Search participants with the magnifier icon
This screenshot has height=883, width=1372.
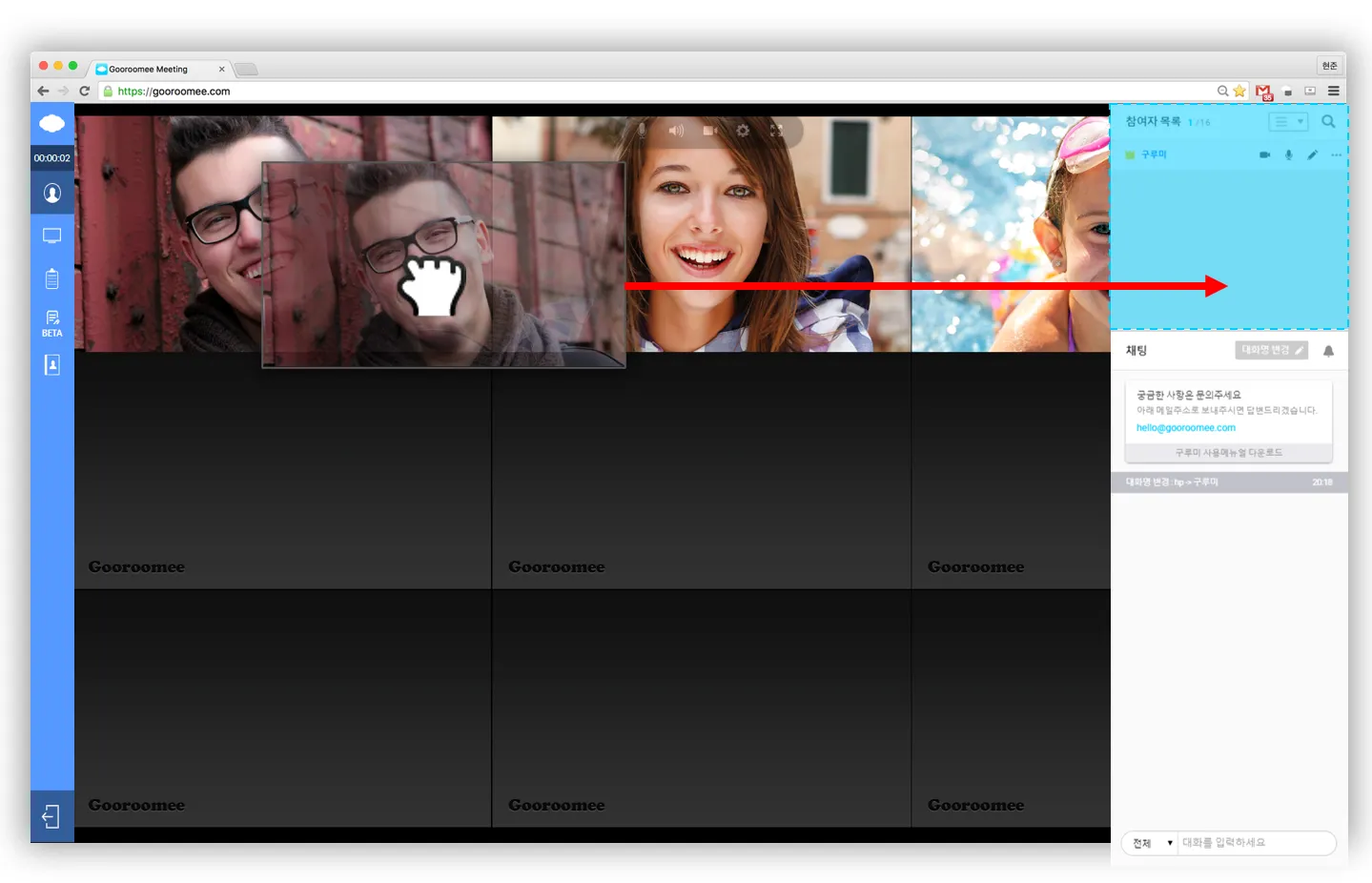pos(1328,122)
